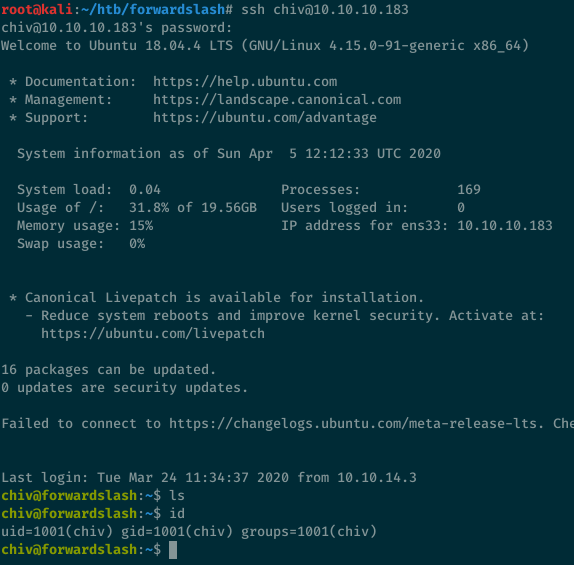Click the System load value 0.04
This screenshot has width=574, height=565.
tap(145, 190)
